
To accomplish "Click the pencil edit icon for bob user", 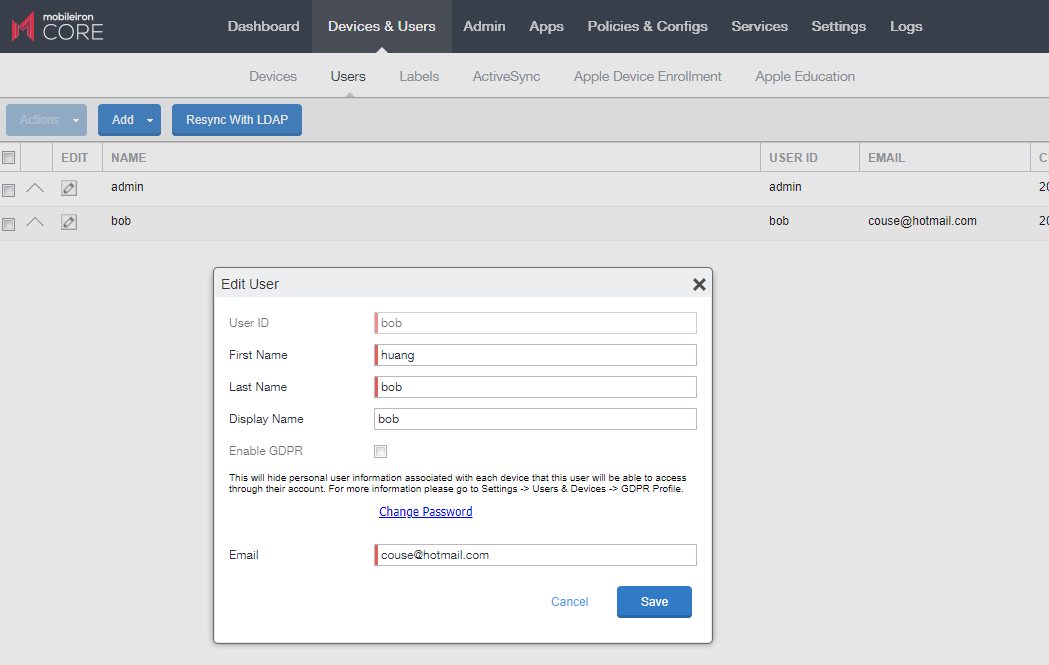I will click(x=68, y=221).
